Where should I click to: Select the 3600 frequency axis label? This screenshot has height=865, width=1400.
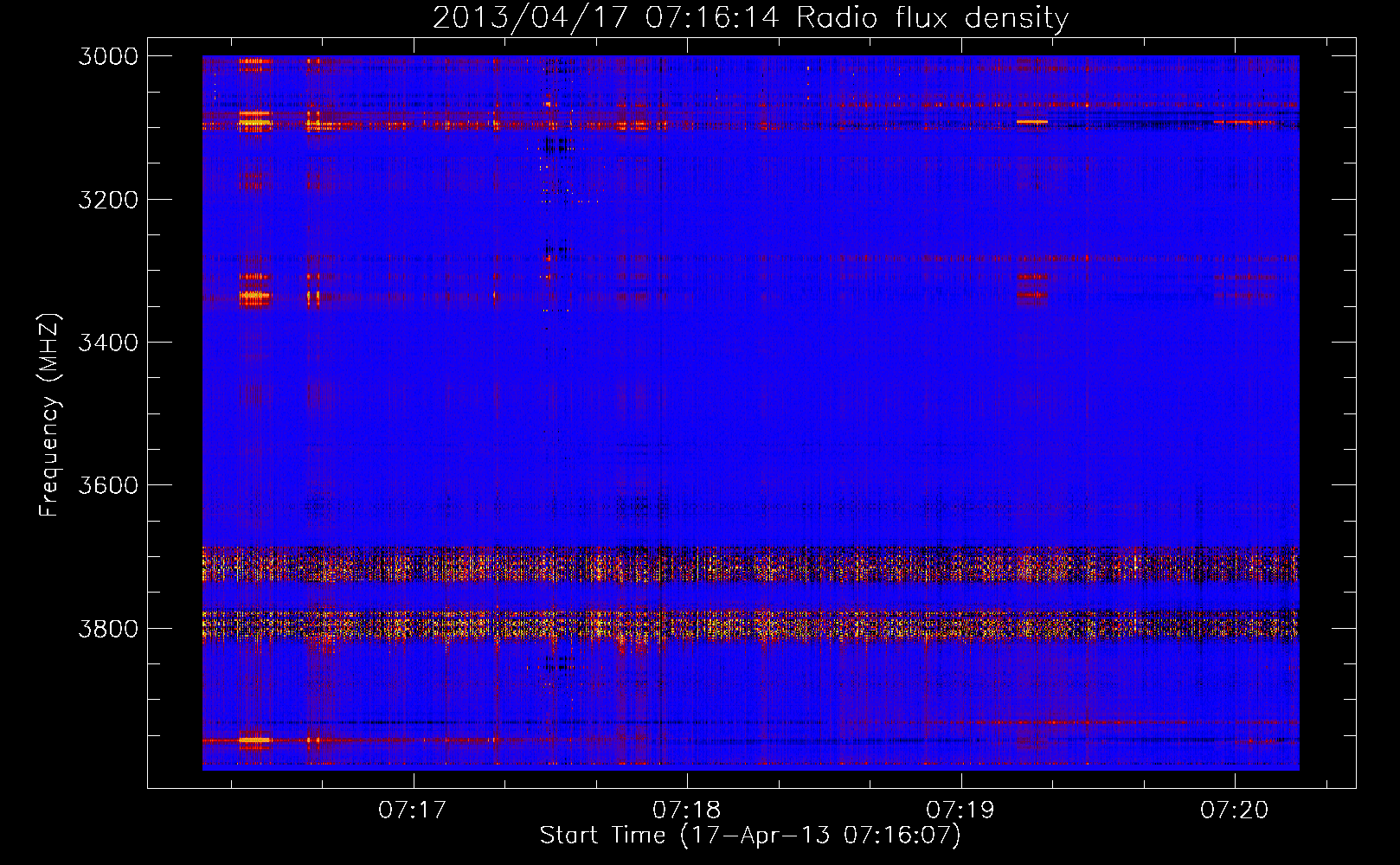click(x=107, y=485)
